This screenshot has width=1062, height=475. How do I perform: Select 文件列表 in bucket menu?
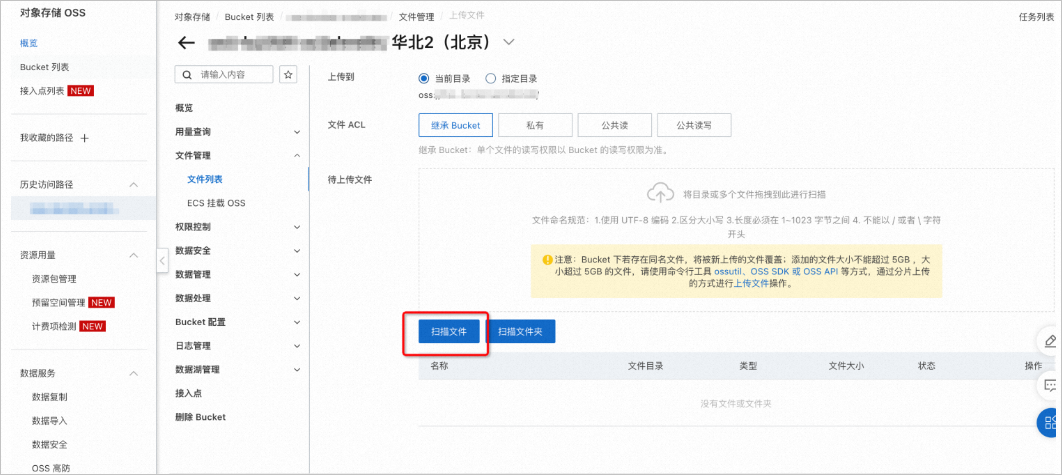(205, 180)
